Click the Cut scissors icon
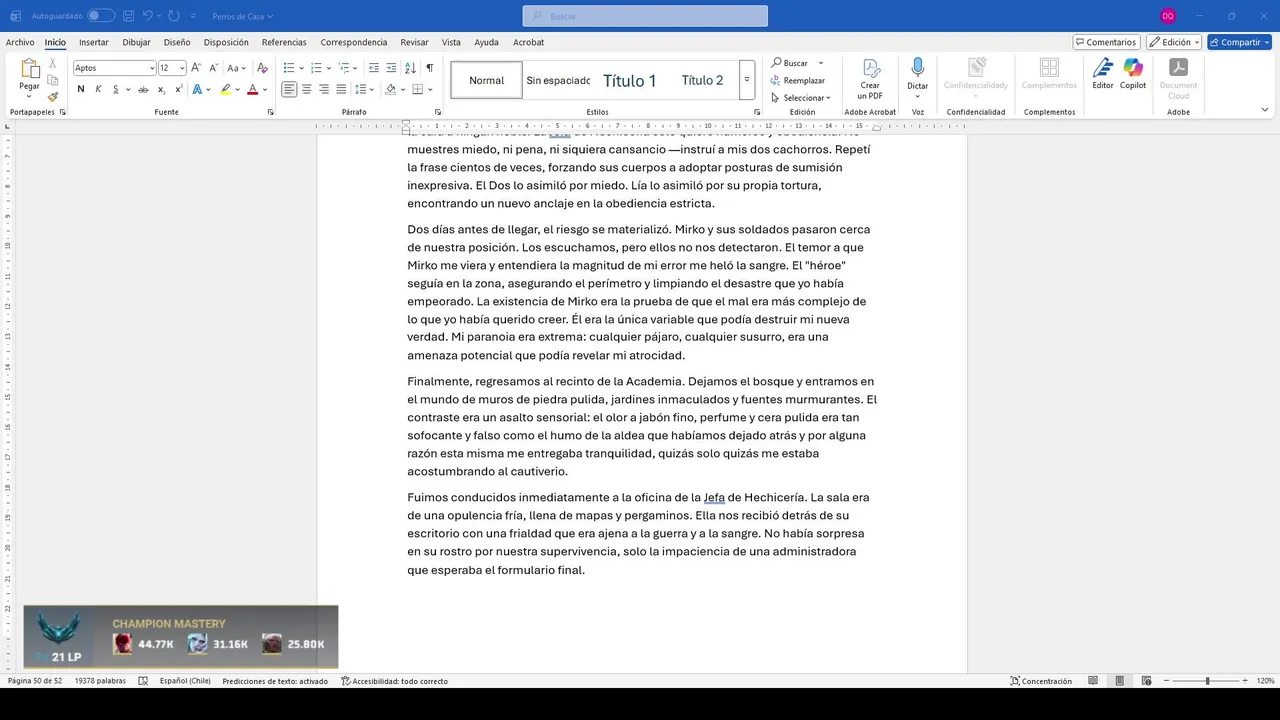1280x720 pixels. pyautogui.click(x=53, y=64)
